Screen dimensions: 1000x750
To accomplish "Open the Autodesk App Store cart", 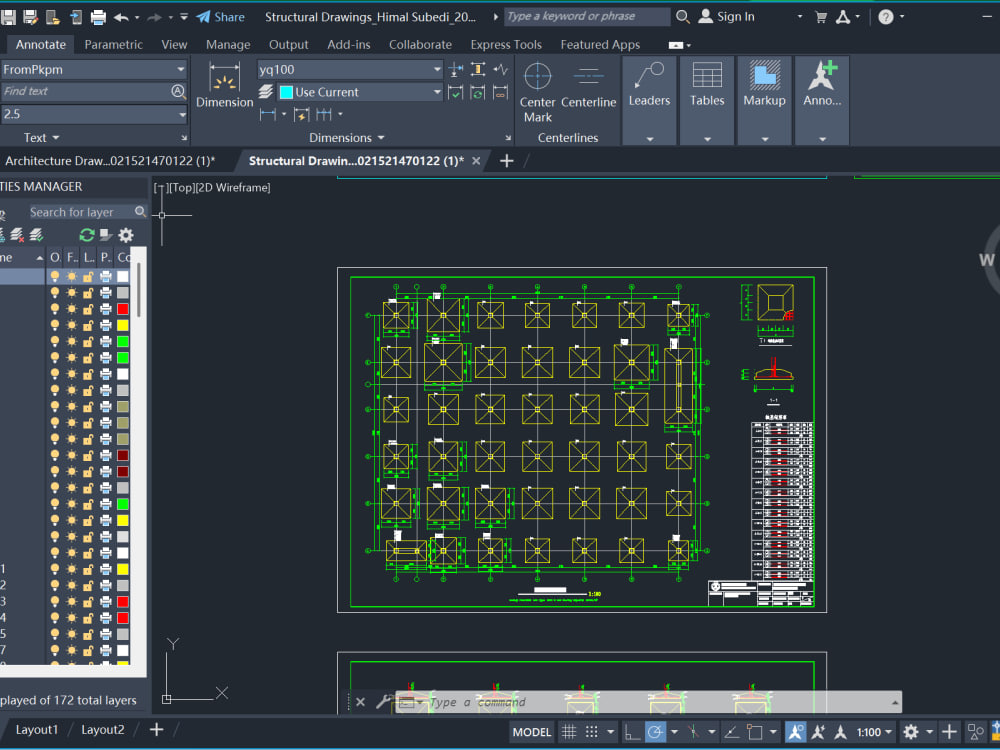I will (x=821, y=17).
